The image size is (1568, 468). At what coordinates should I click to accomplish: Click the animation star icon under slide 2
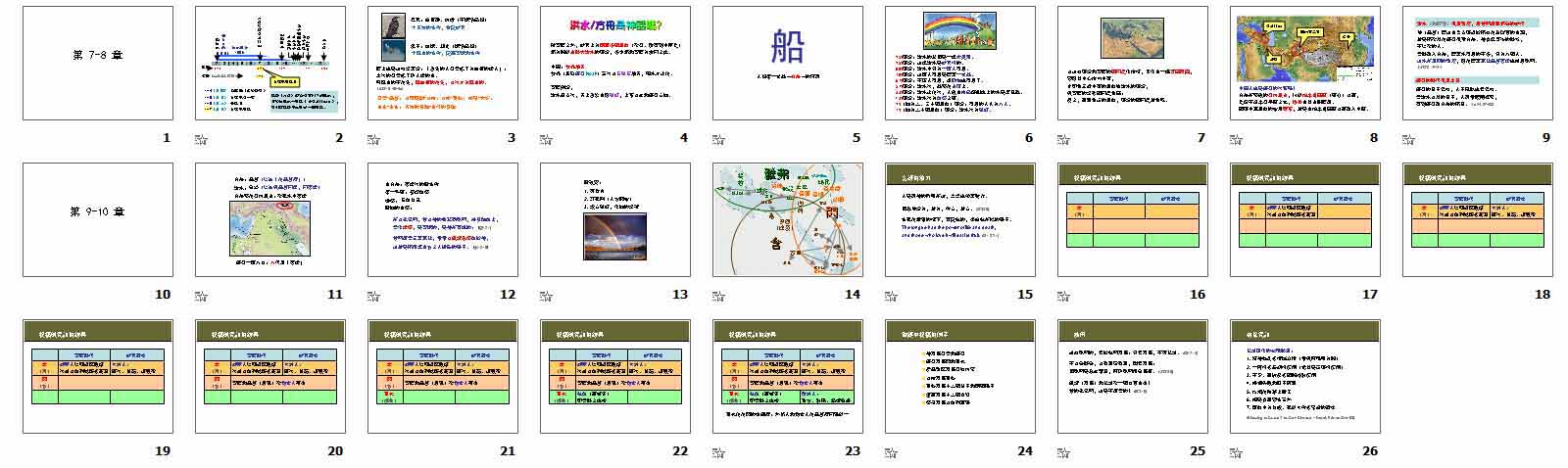click(203, 138)
